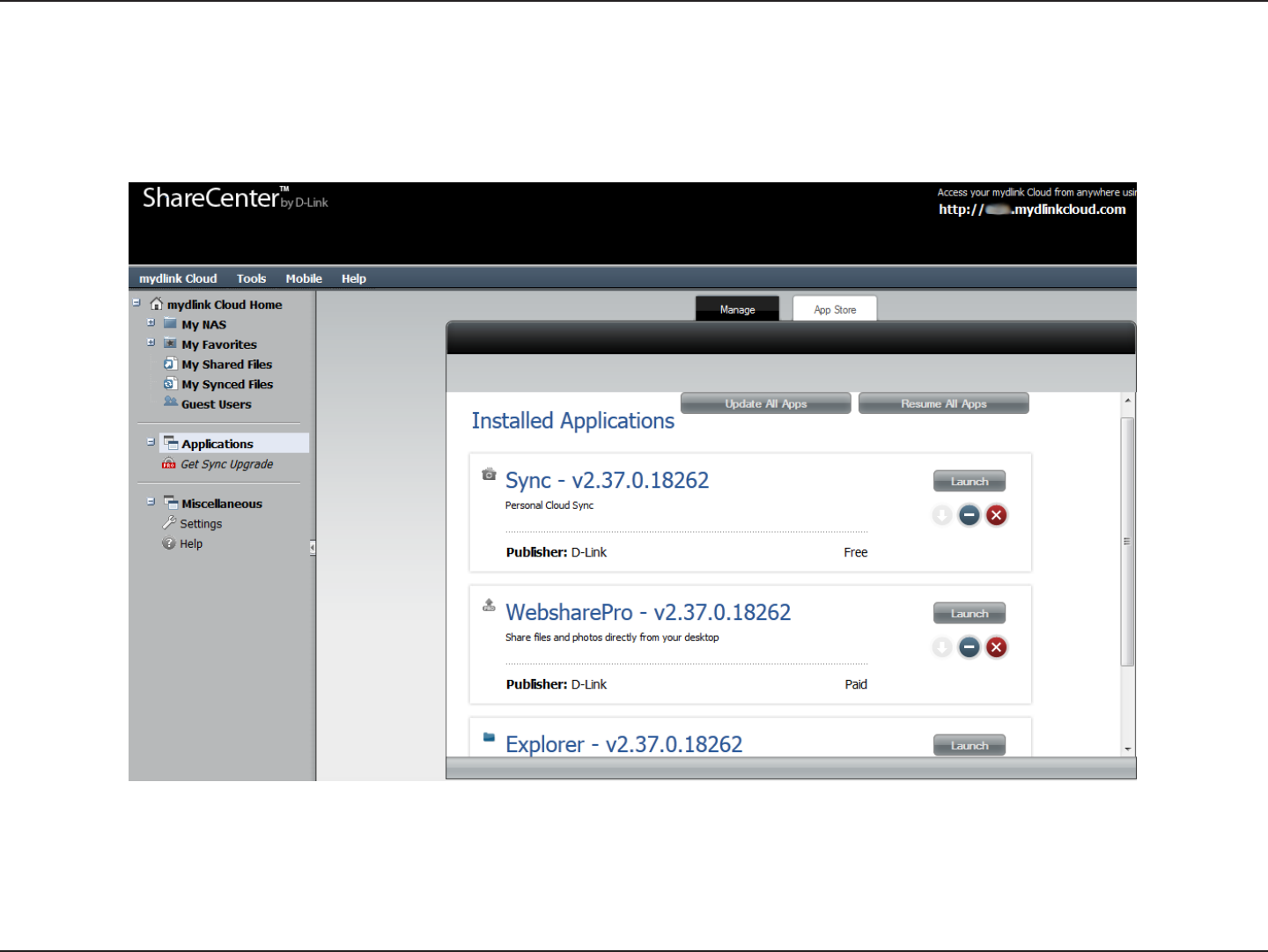Image resolution: width=1268 pixels, height=952 pixels.
Task: Click the Settings wrench icon
Action: click(169, 523)
